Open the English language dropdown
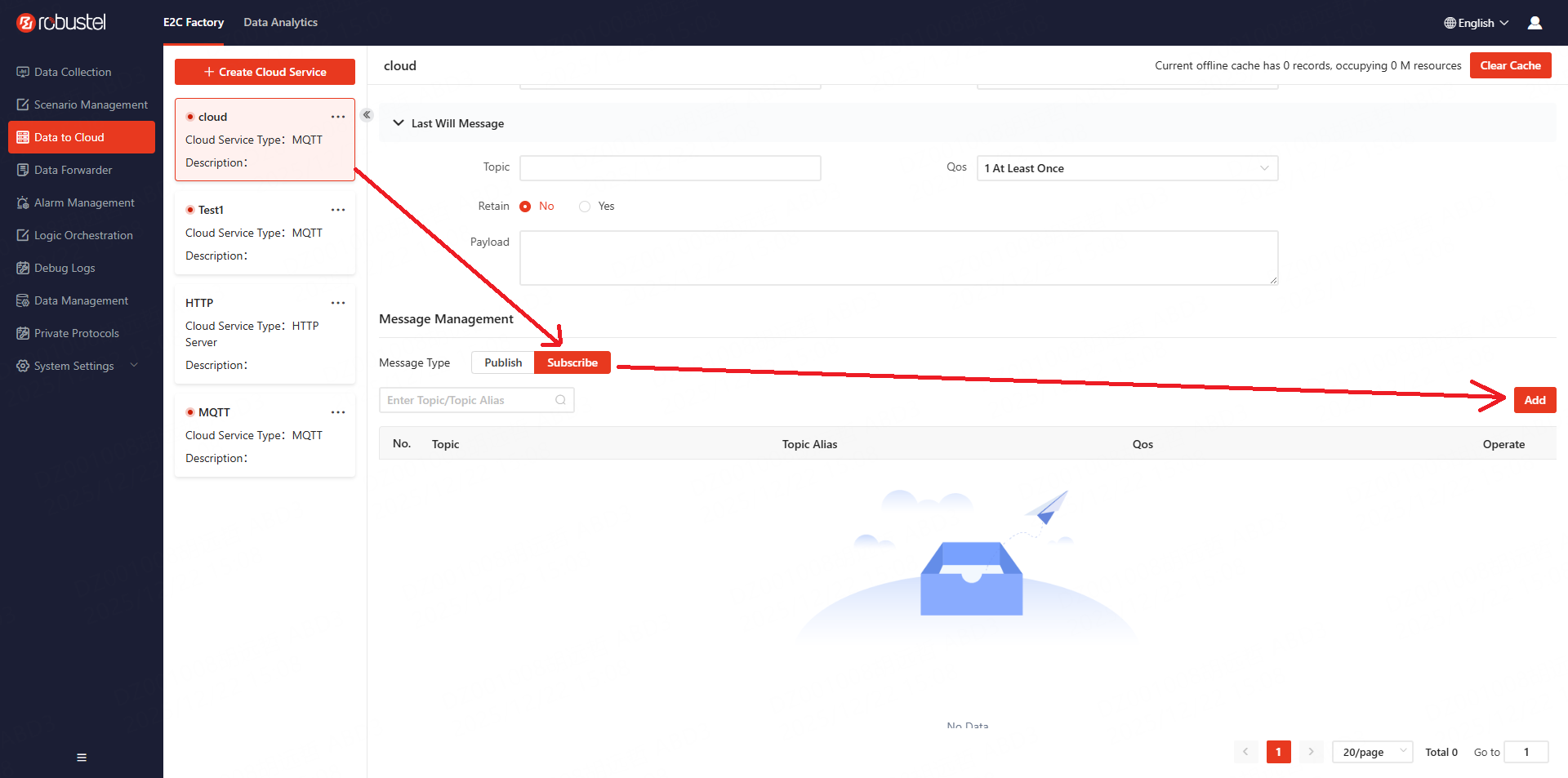The image size is (1568, 778). pos(1476,23)
